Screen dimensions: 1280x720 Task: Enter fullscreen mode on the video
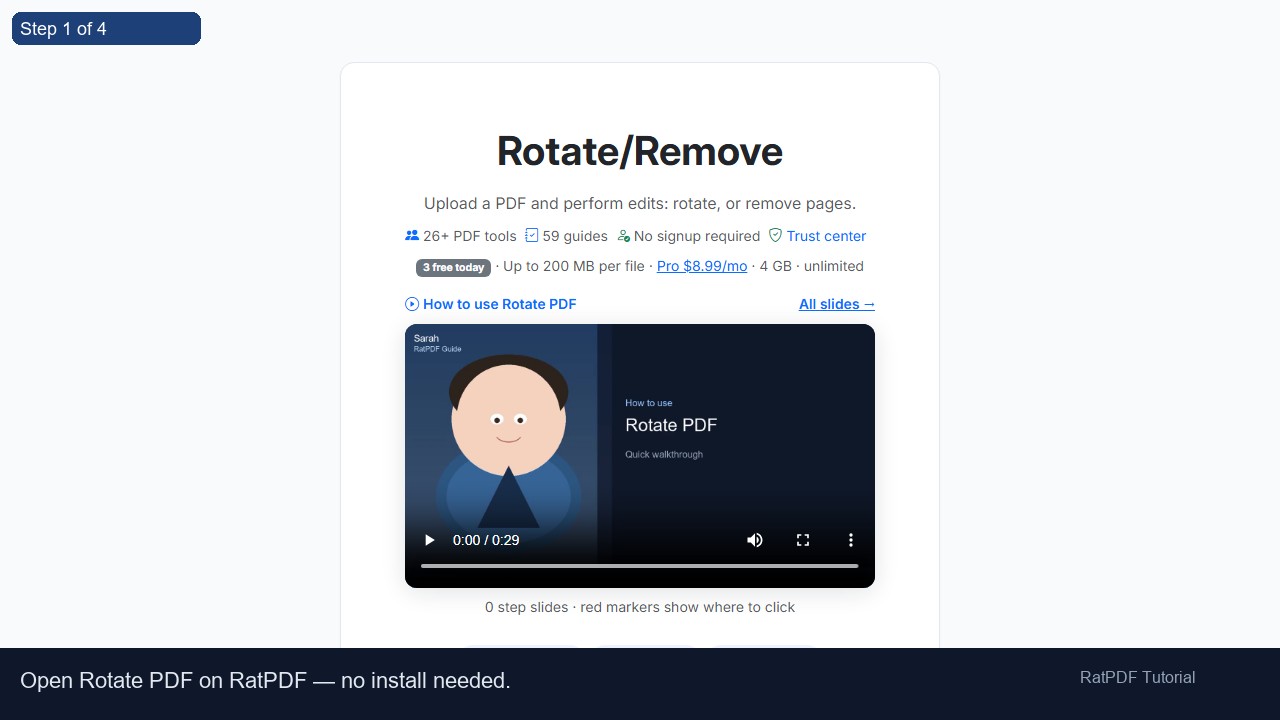[x=803, y=540]
